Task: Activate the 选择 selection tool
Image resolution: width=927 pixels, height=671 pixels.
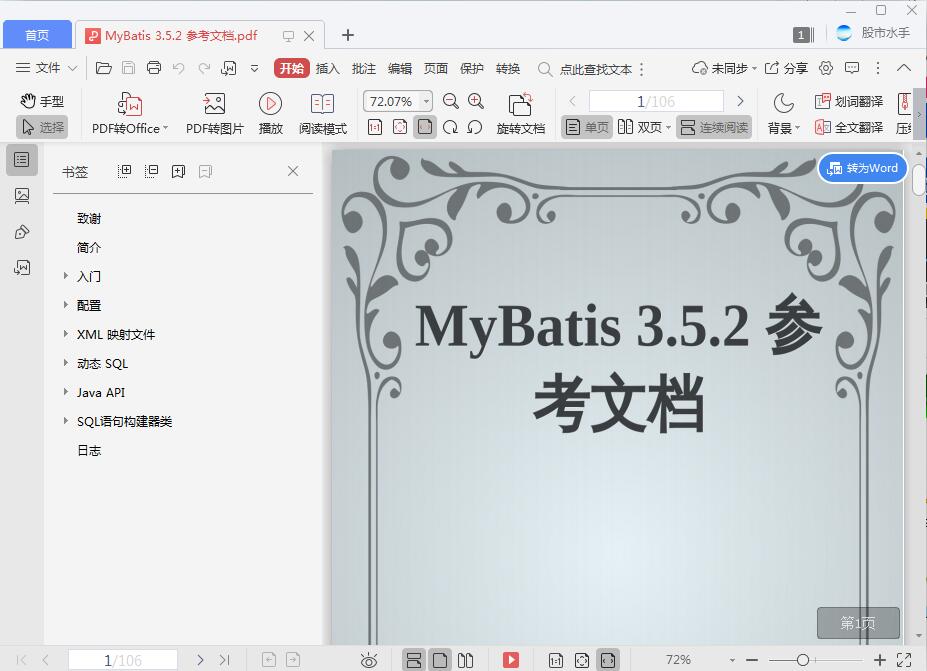Action: tap(43, 127)
